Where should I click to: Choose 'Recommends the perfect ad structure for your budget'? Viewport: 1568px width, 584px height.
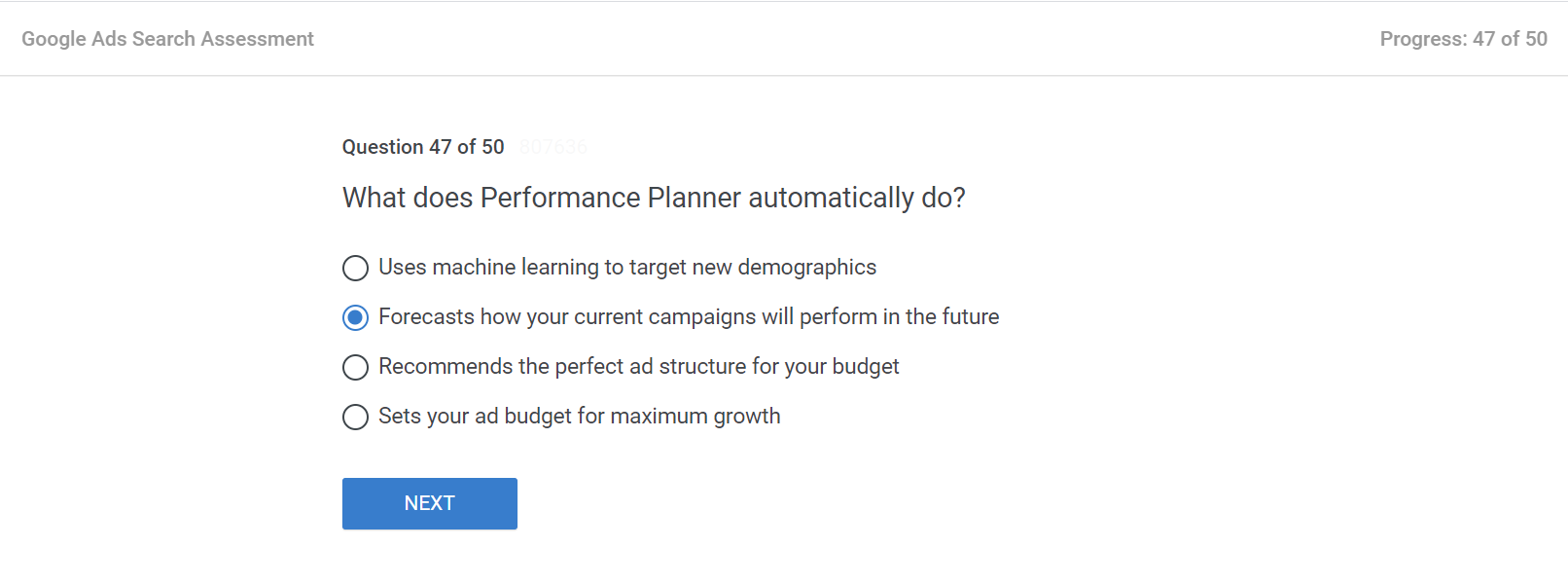[355, 367]
